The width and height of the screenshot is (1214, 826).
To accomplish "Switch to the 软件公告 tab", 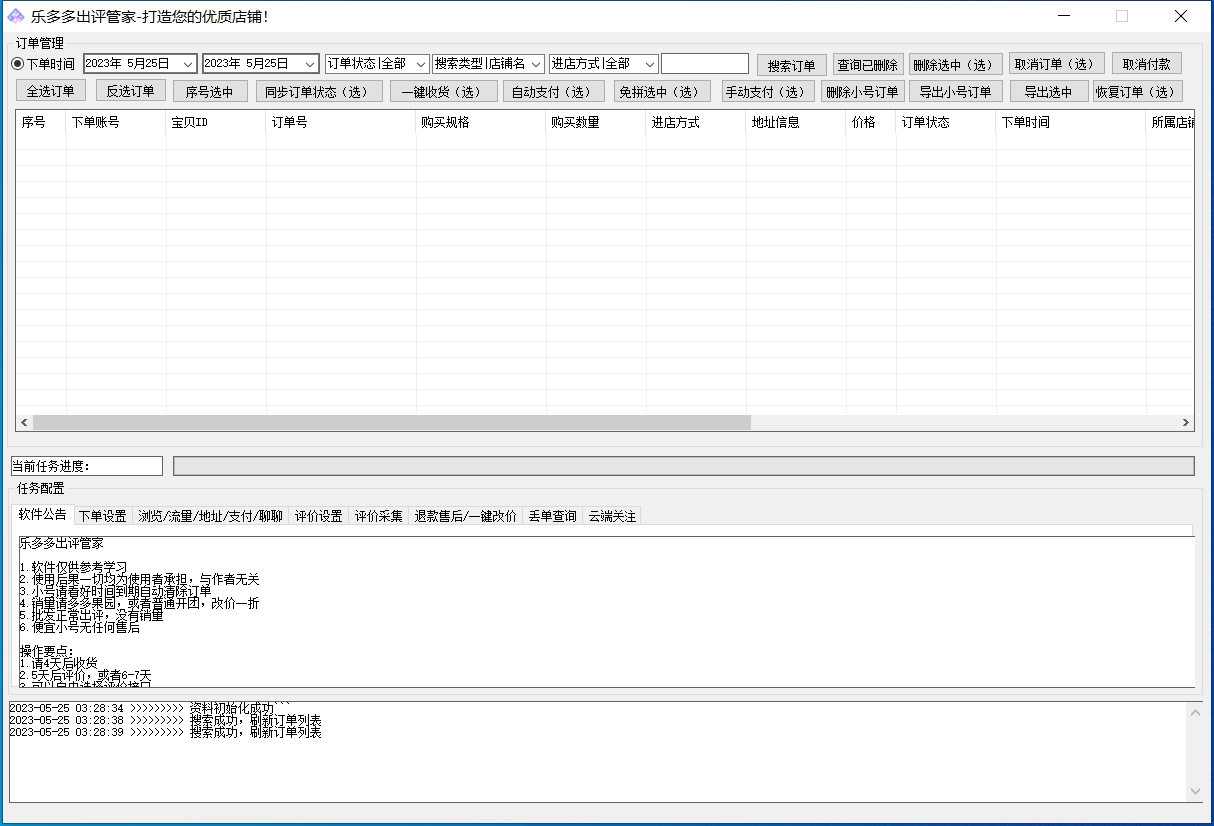I will [x=43, y=515].
